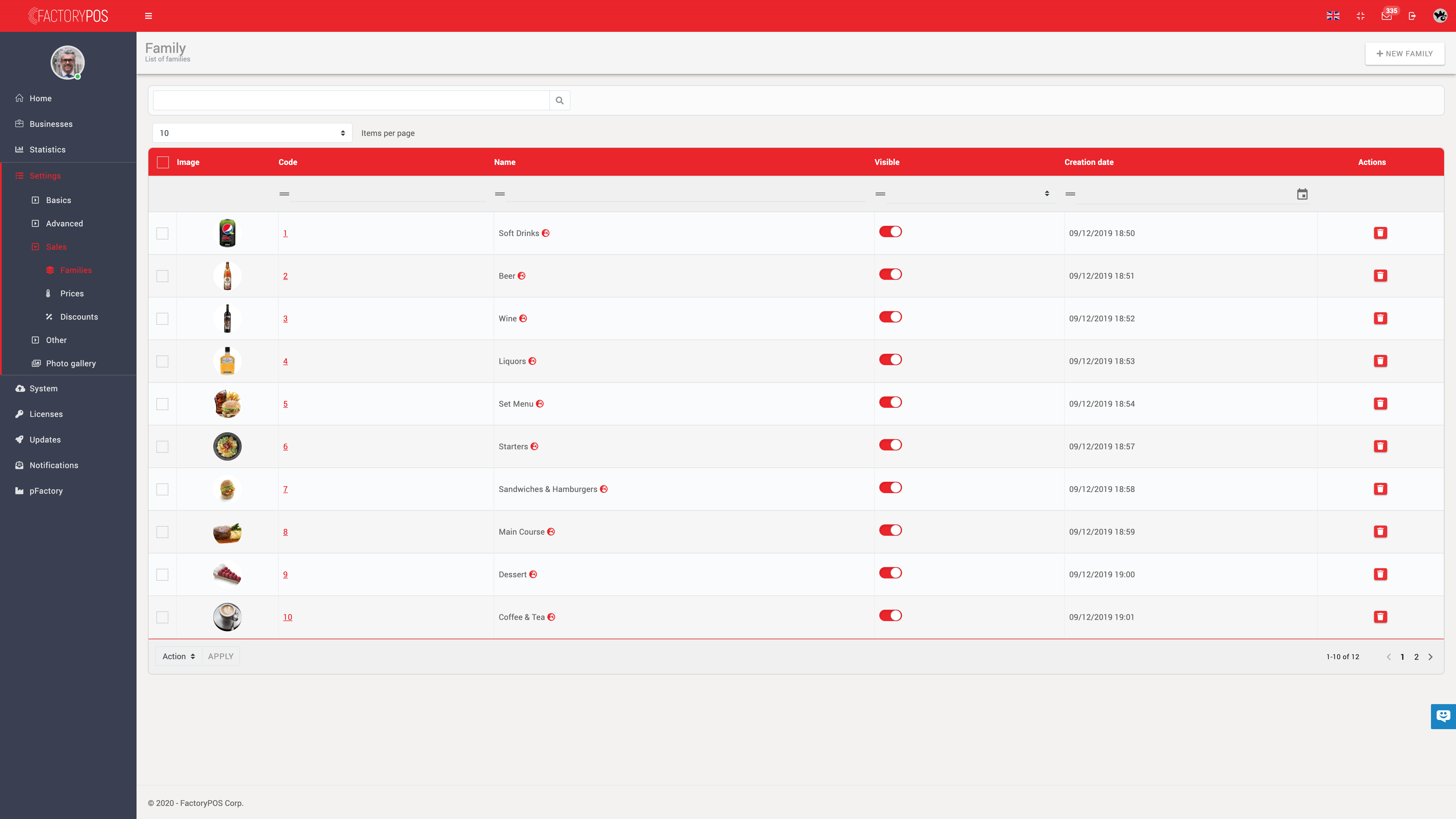
Task: Open the Name column filter operator icon
Action: pos(500,194)
